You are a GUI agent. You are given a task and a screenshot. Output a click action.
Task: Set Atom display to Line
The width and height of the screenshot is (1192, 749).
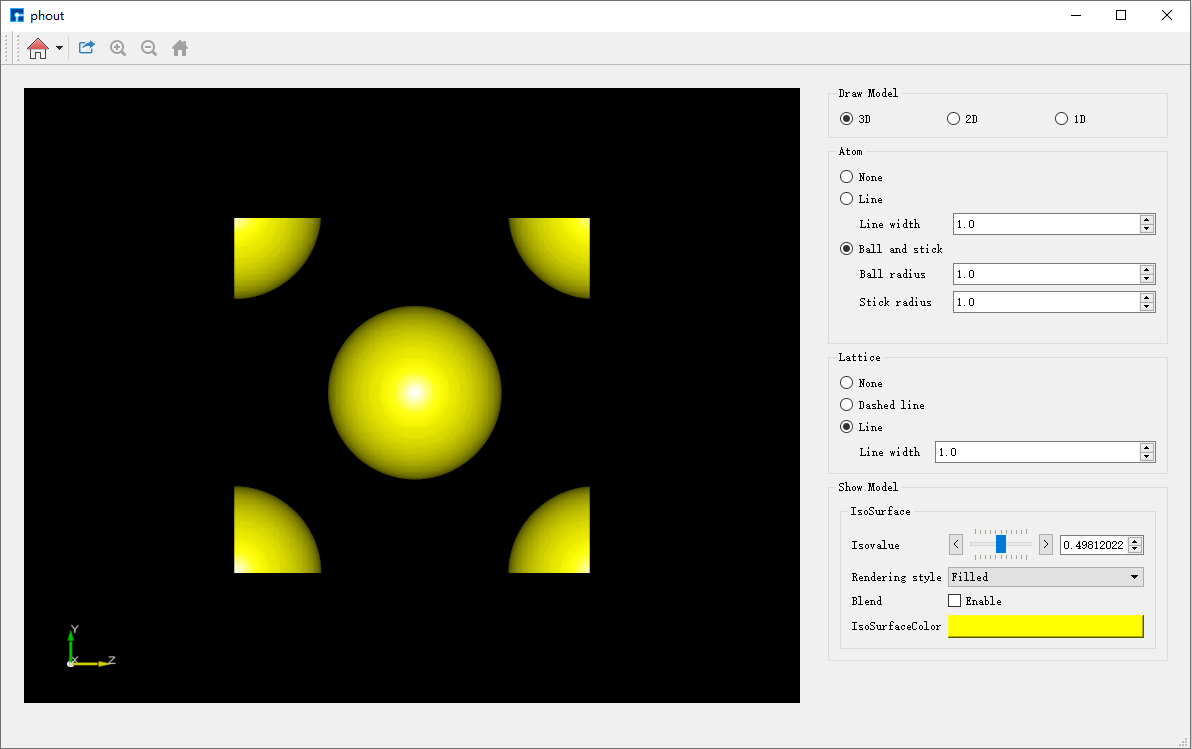pos(847,199)
